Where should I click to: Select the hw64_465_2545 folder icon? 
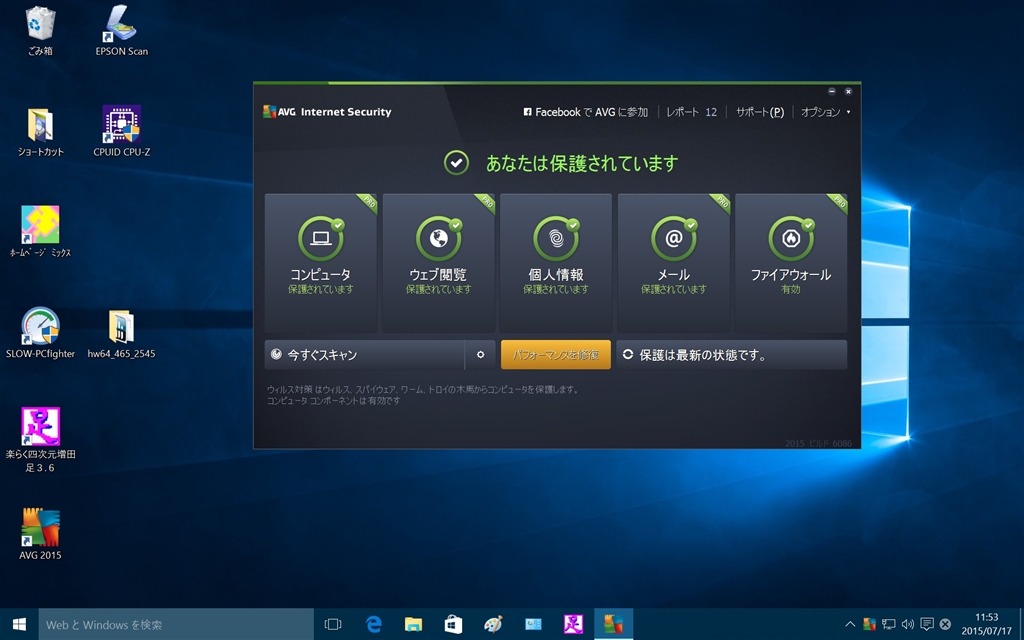pyautogui.click(x=121, y=334)
